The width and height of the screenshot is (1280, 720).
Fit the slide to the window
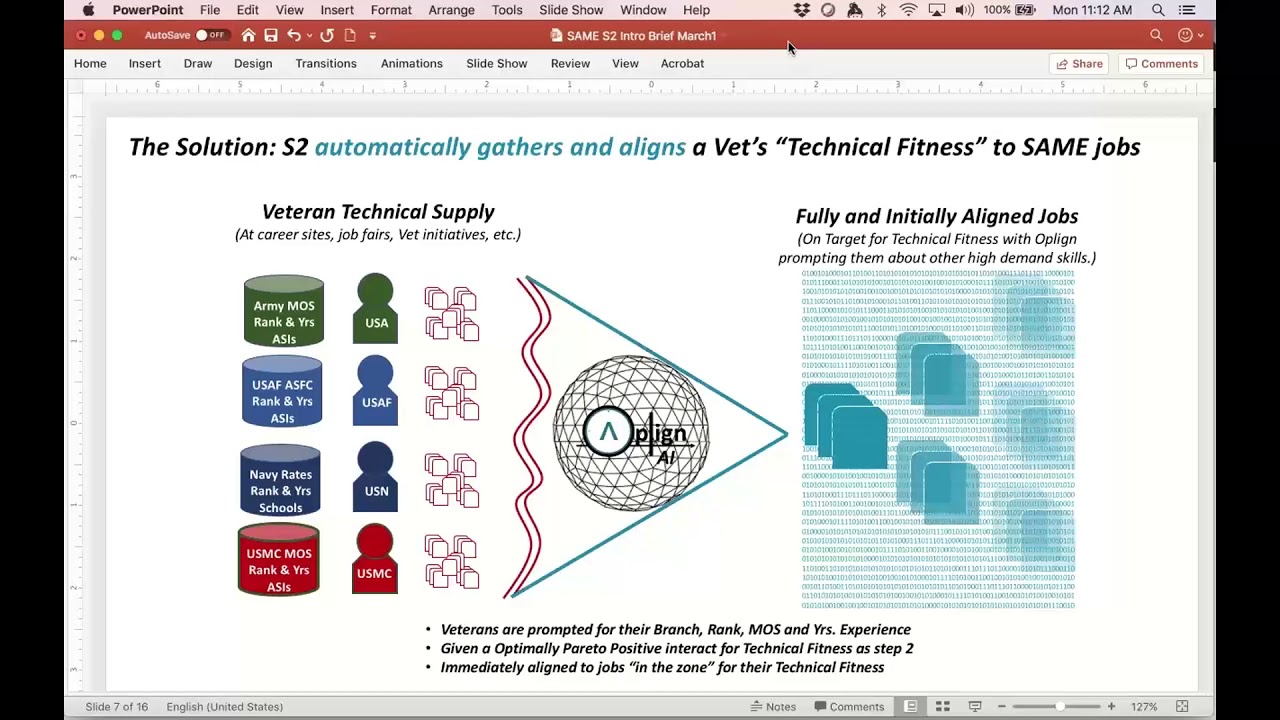(x=1182, y=707)
